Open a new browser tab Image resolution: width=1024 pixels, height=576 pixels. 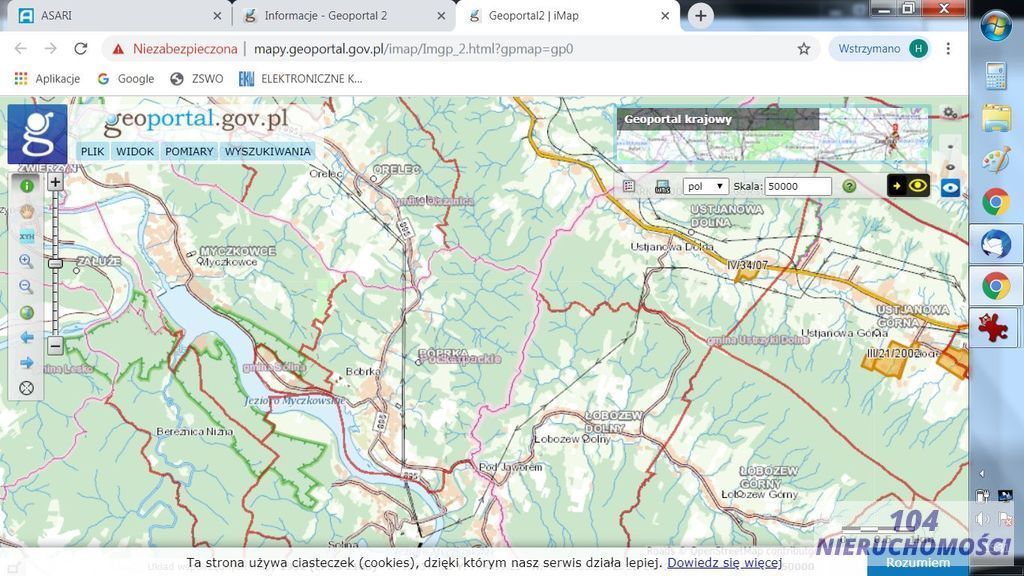click(701, 16)
